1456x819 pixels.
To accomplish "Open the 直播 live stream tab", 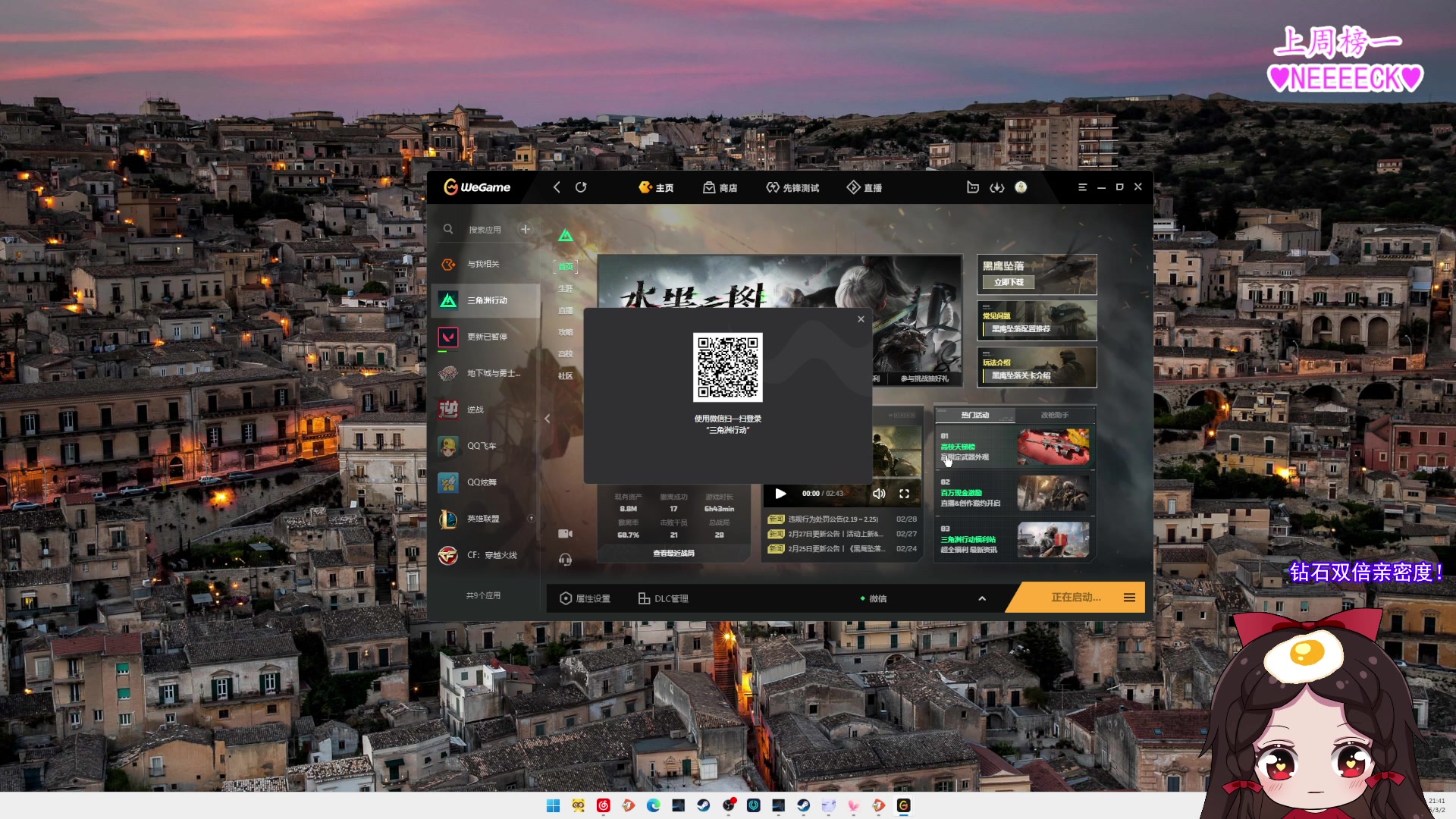I will pyautogui.click(x=864, y=187).
